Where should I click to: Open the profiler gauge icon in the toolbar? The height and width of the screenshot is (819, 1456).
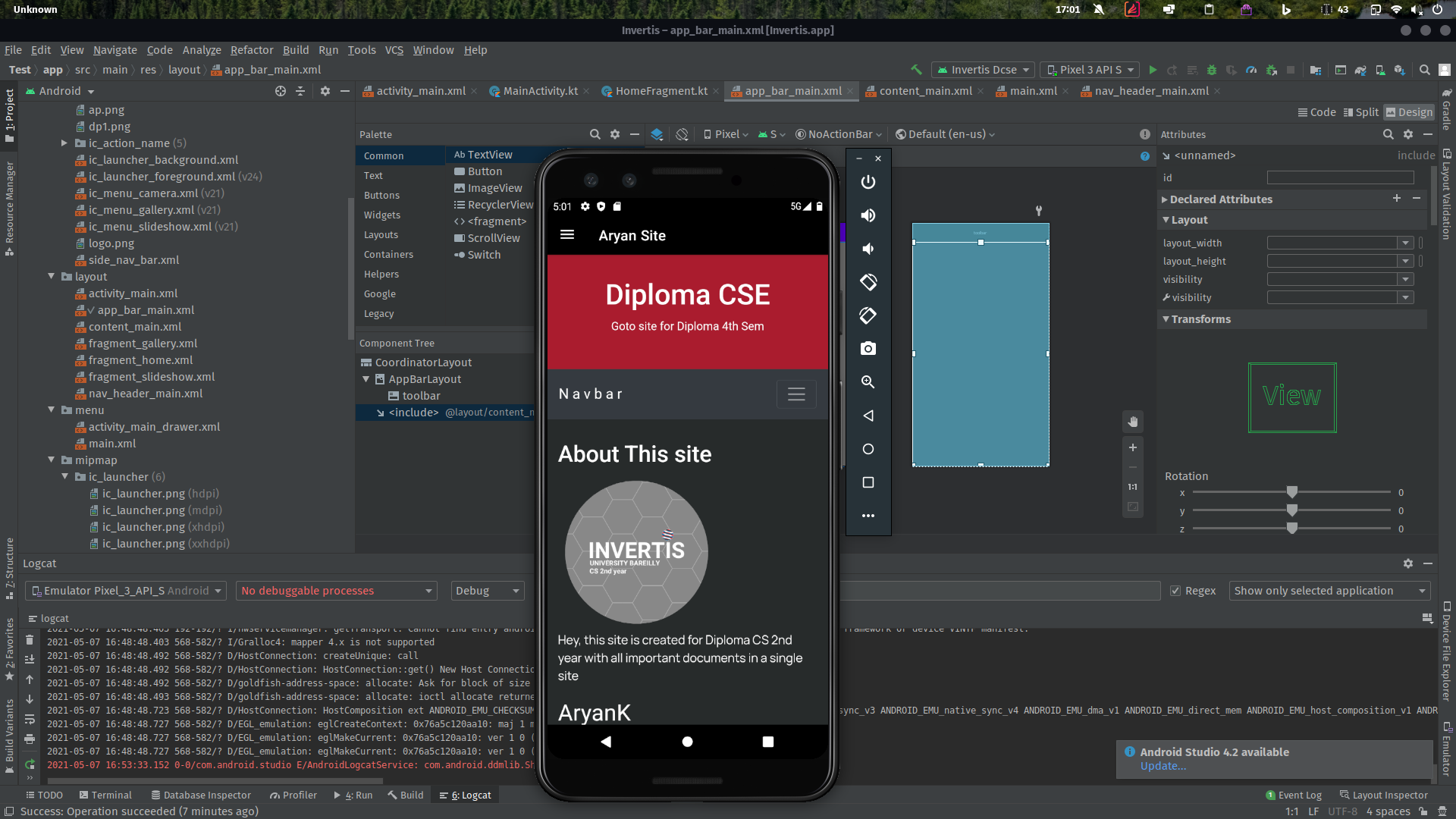click(1251, 70)
